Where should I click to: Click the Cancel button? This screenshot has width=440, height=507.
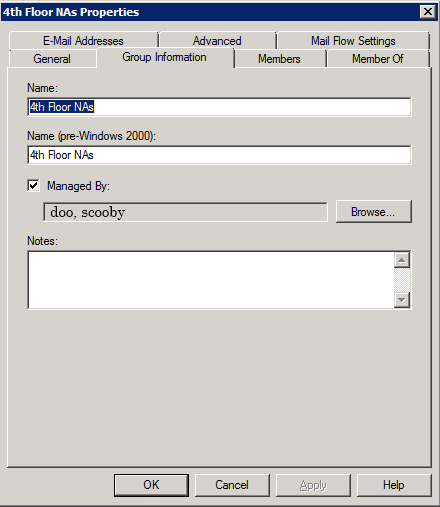[x=232, y=485]
